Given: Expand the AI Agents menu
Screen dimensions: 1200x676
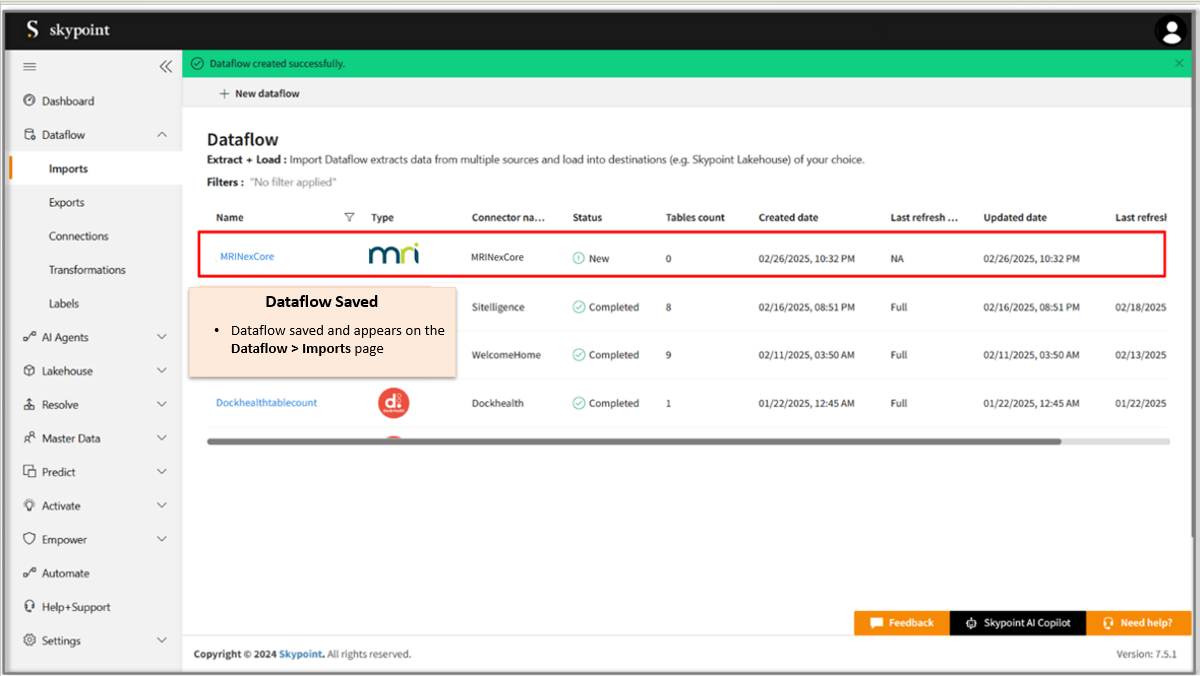Looking at the screenshot, I should coord(162,337).
